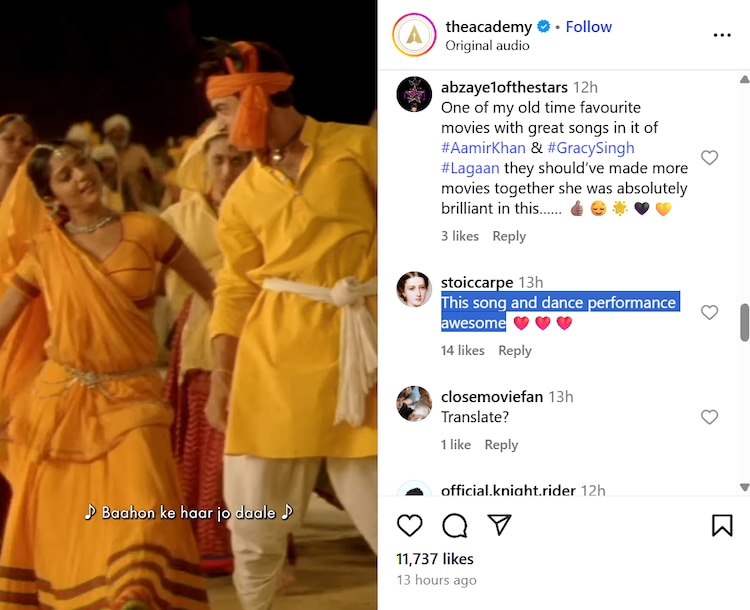
Task: Reply to stoiccarpe's comment
Action: (515, 351)
